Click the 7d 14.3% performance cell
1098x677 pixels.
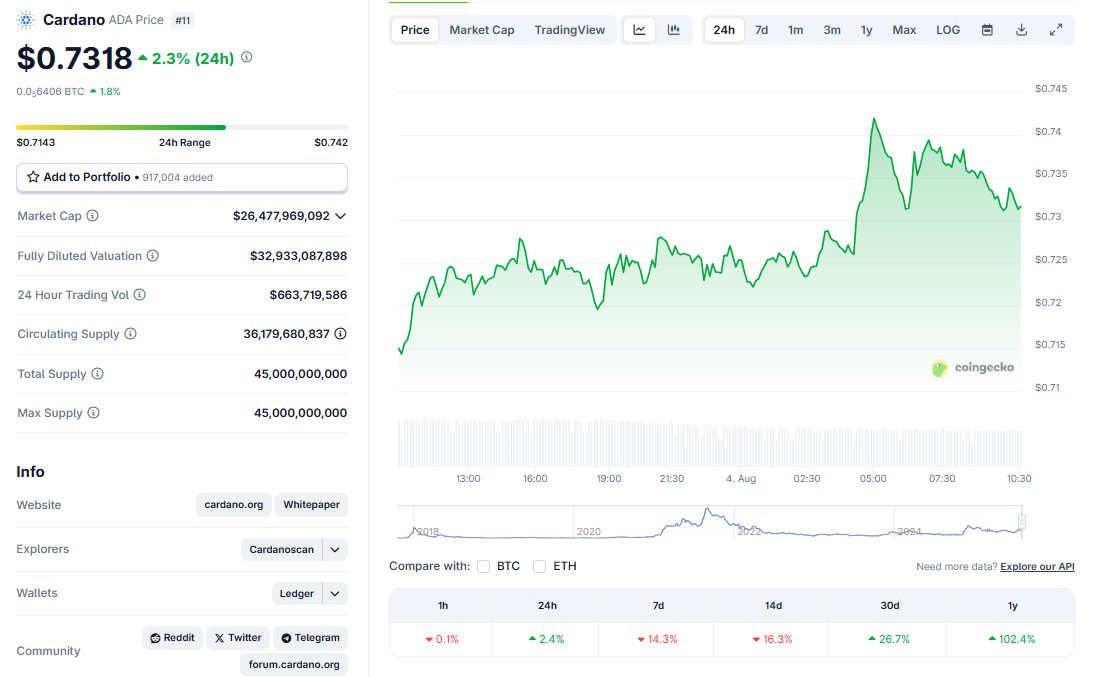(x=658, y=639)
